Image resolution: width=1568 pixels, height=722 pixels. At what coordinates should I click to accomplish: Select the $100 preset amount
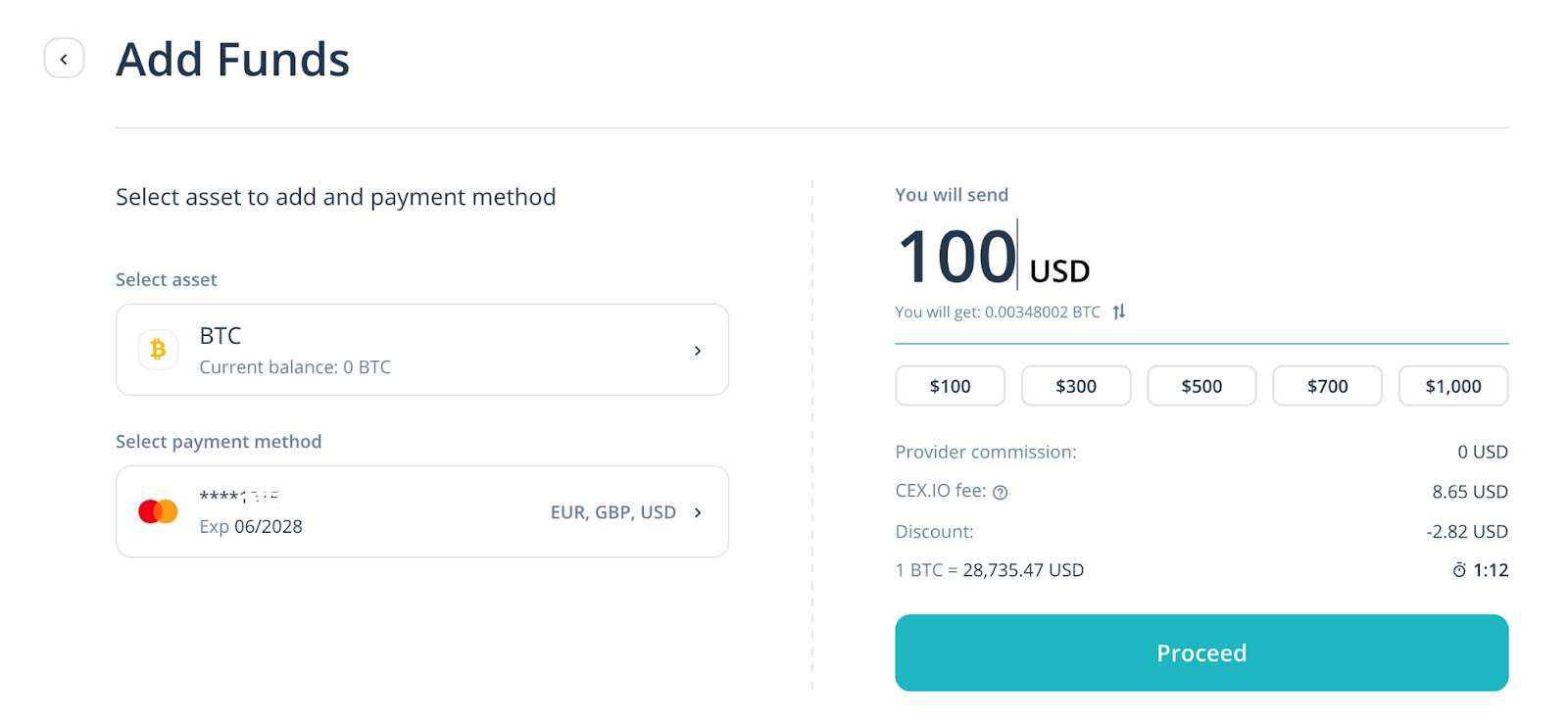click(950, 386)
